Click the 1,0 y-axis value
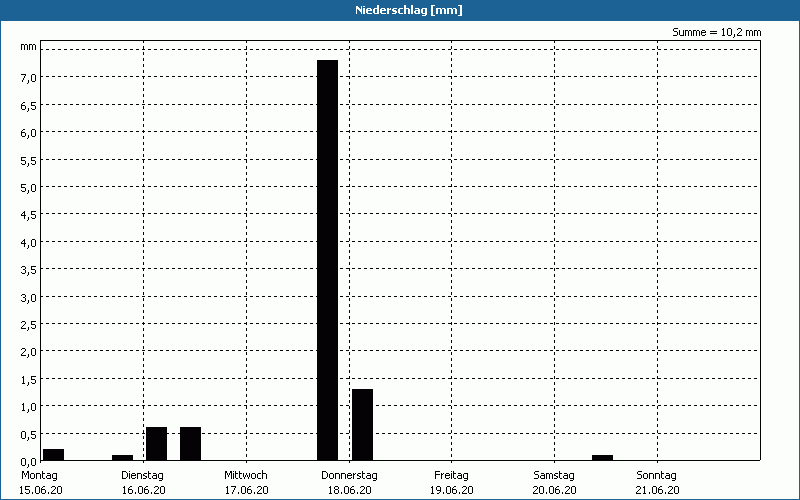 (29, 407)
